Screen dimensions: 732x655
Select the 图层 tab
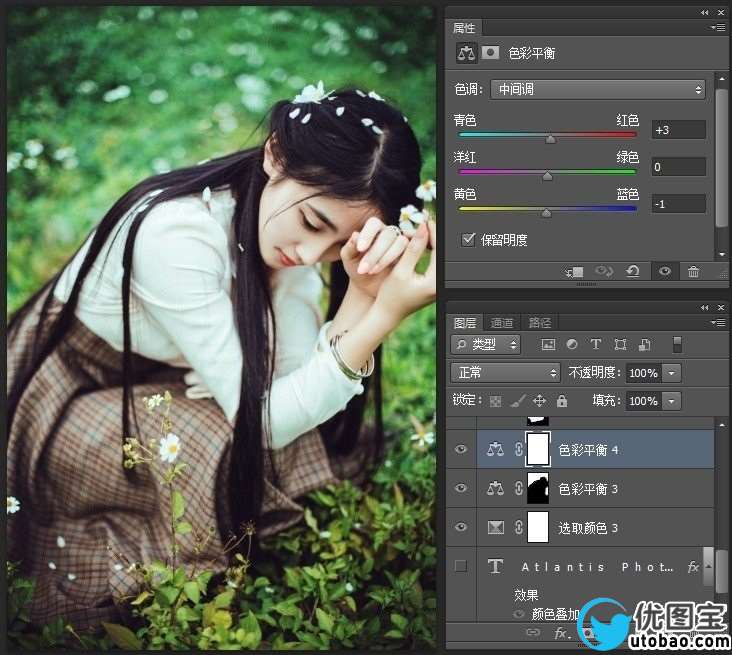point(465,323)
